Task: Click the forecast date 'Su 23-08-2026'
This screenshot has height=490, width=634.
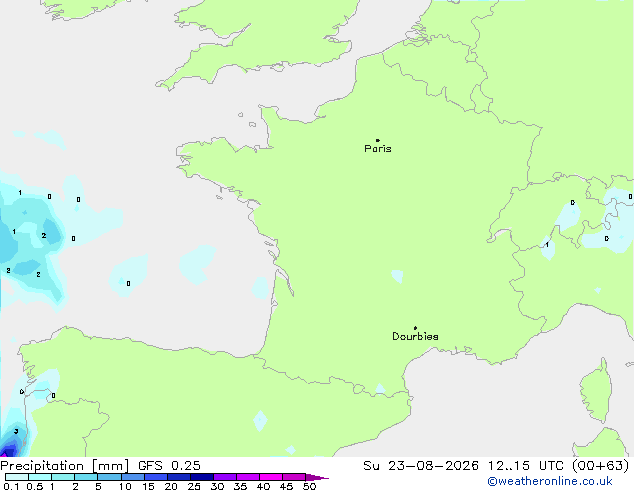Action: coord(421,466)
